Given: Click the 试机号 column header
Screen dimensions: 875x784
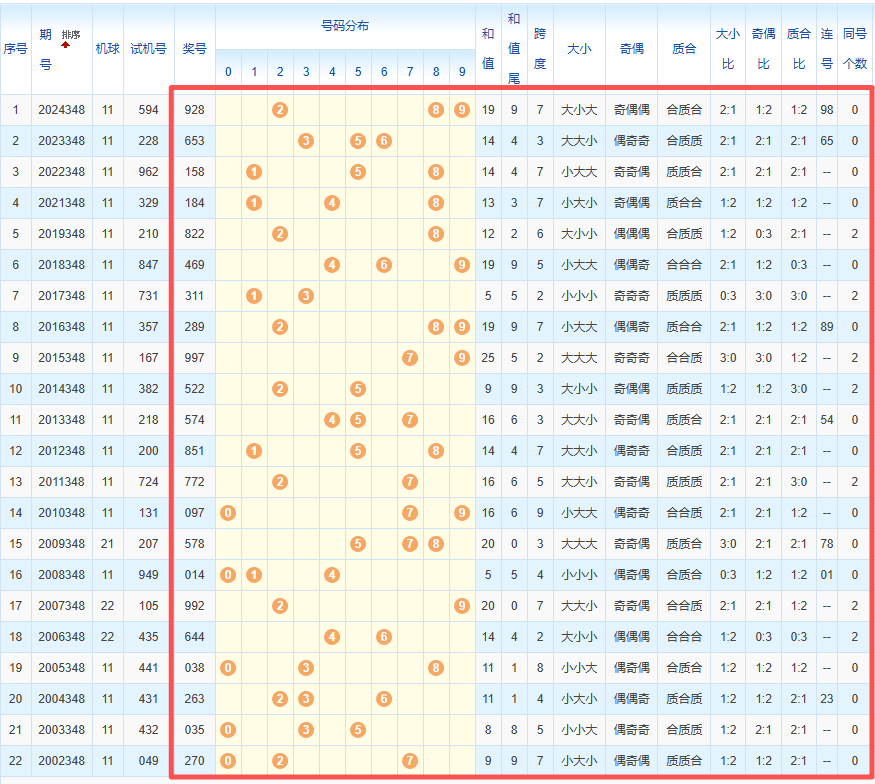Looking at the screenshot, I should click(x=148, y=48).
